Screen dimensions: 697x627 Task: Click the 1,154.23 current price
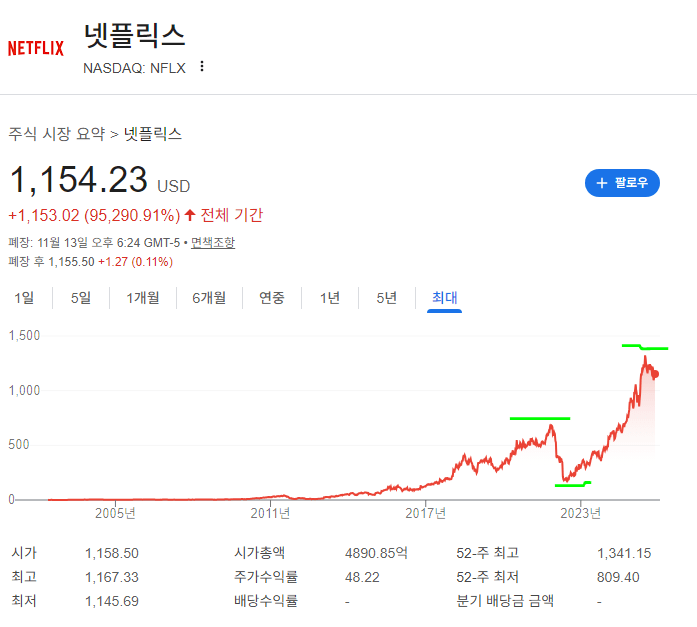[x=79, y=180]
